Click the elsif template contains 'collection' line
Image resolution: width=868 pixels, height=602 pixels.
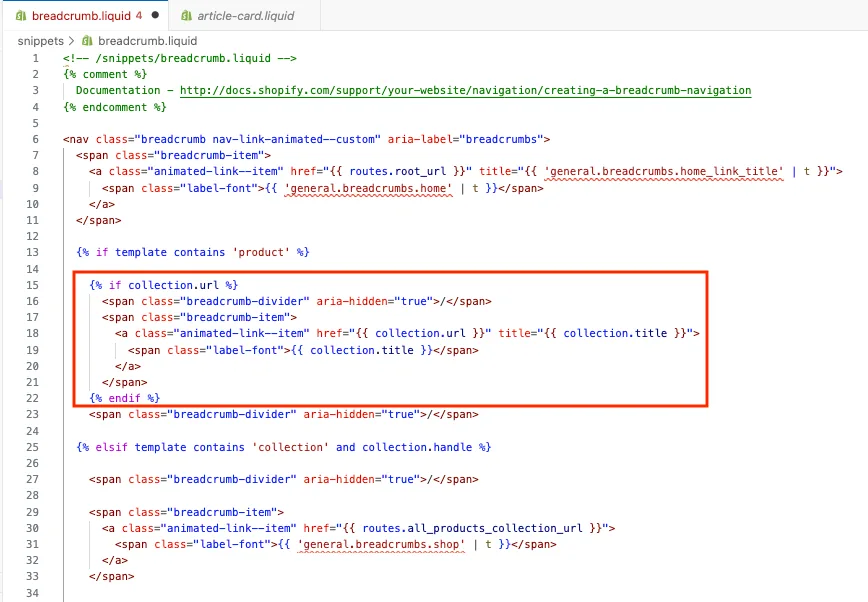click(x=283, y=447)
